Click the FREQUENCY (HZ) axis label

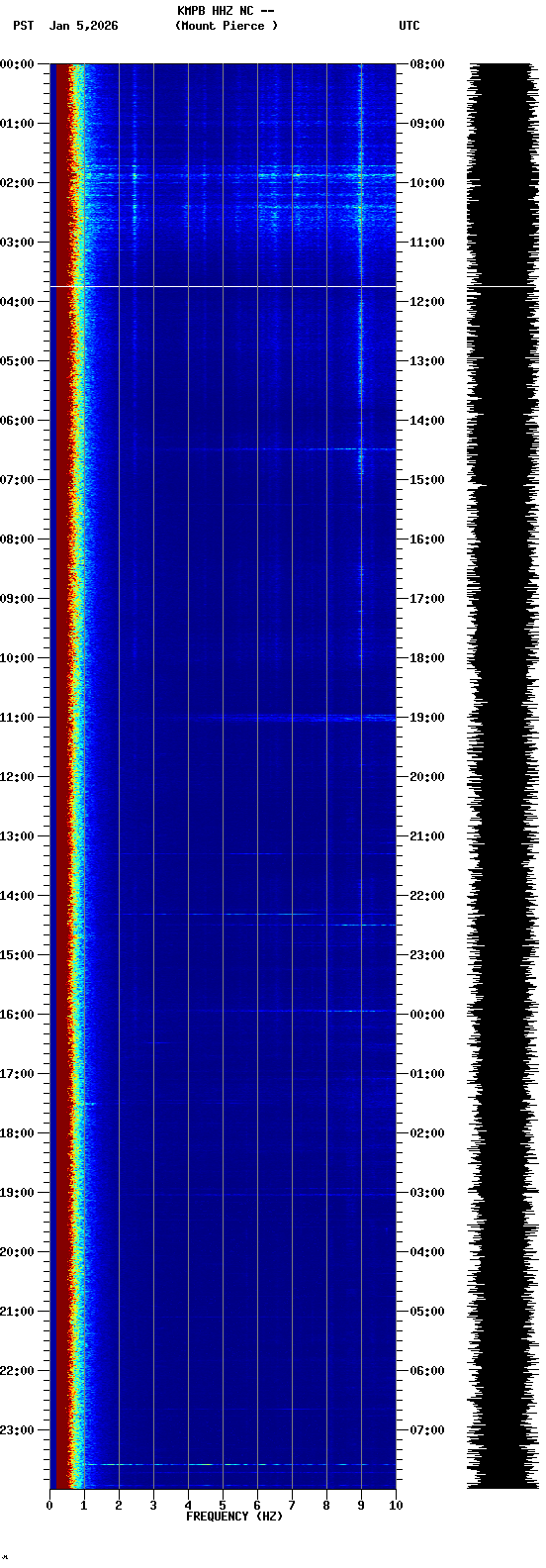(234, 1517)
